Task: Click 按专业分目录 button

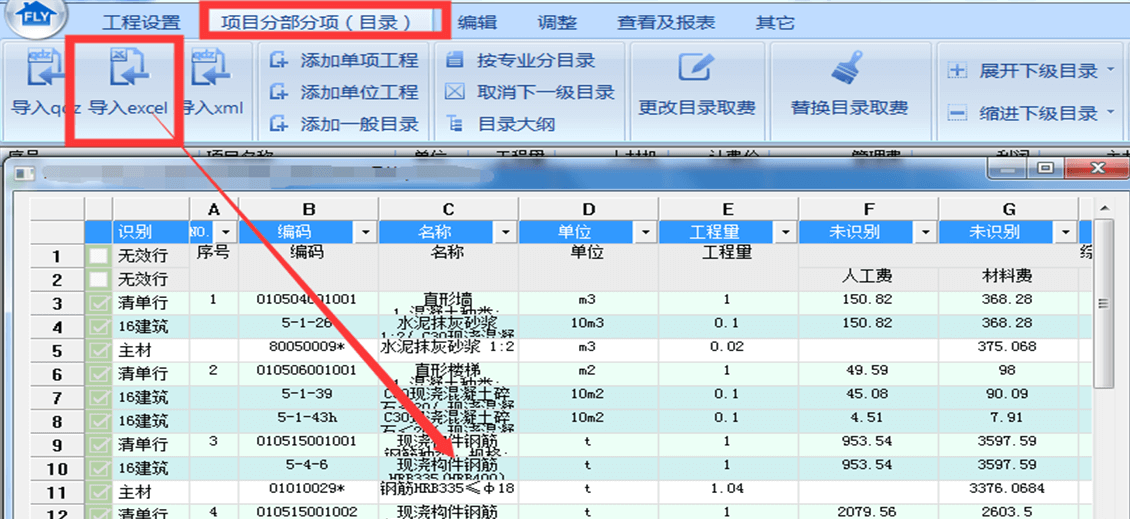Action: pyautogui.click(x=520, y=60)
